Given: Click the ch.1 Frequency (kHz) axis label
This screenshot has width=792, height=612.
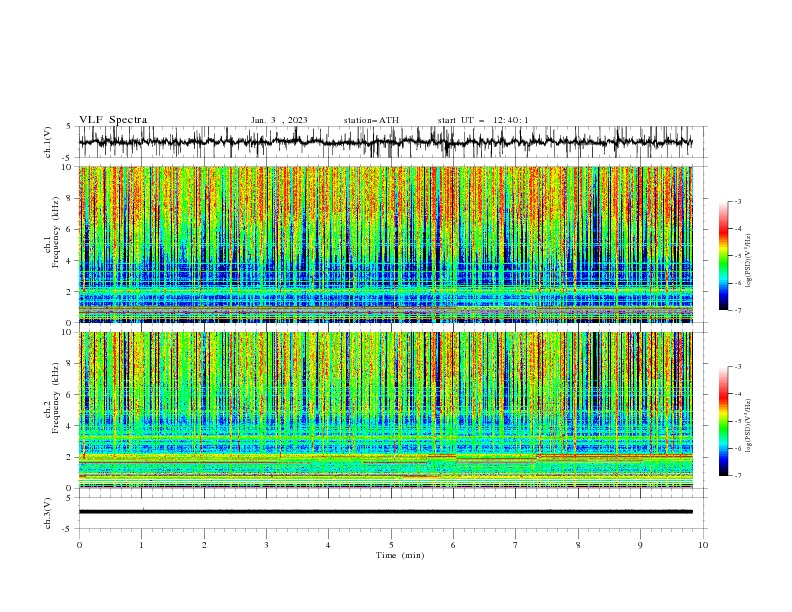Looking at the screenshot, I should [52, 232].
